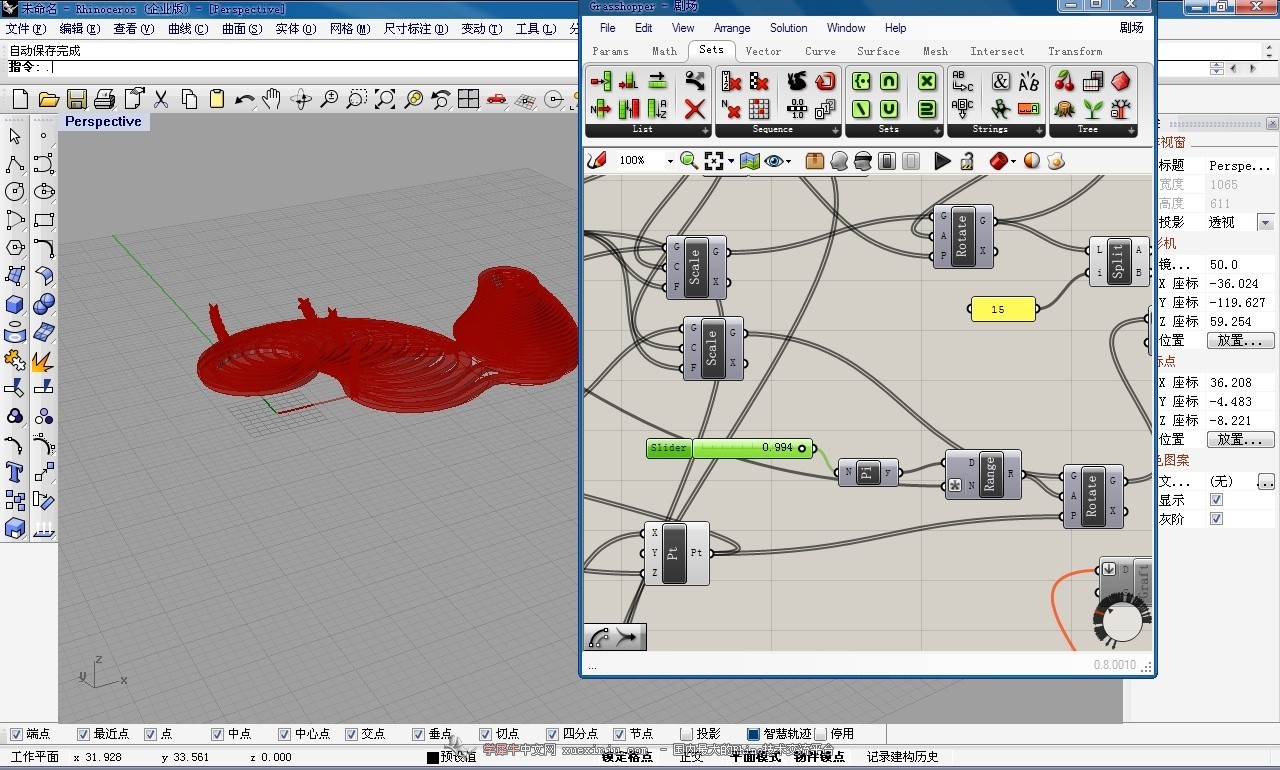Click the Zoom extents magnifier in Grasshopper

689,161
